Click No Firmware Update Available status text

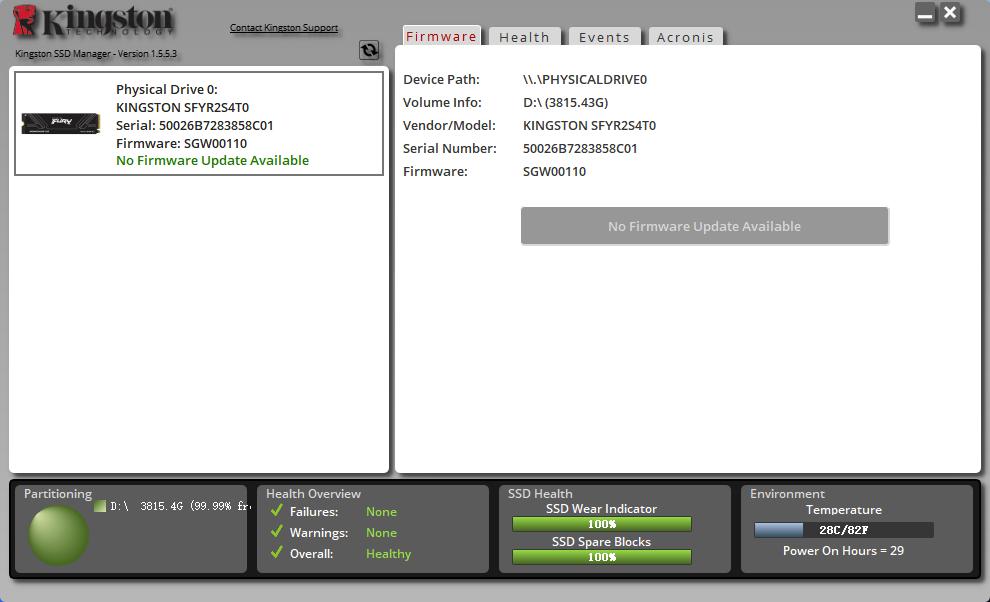point(212,160)
